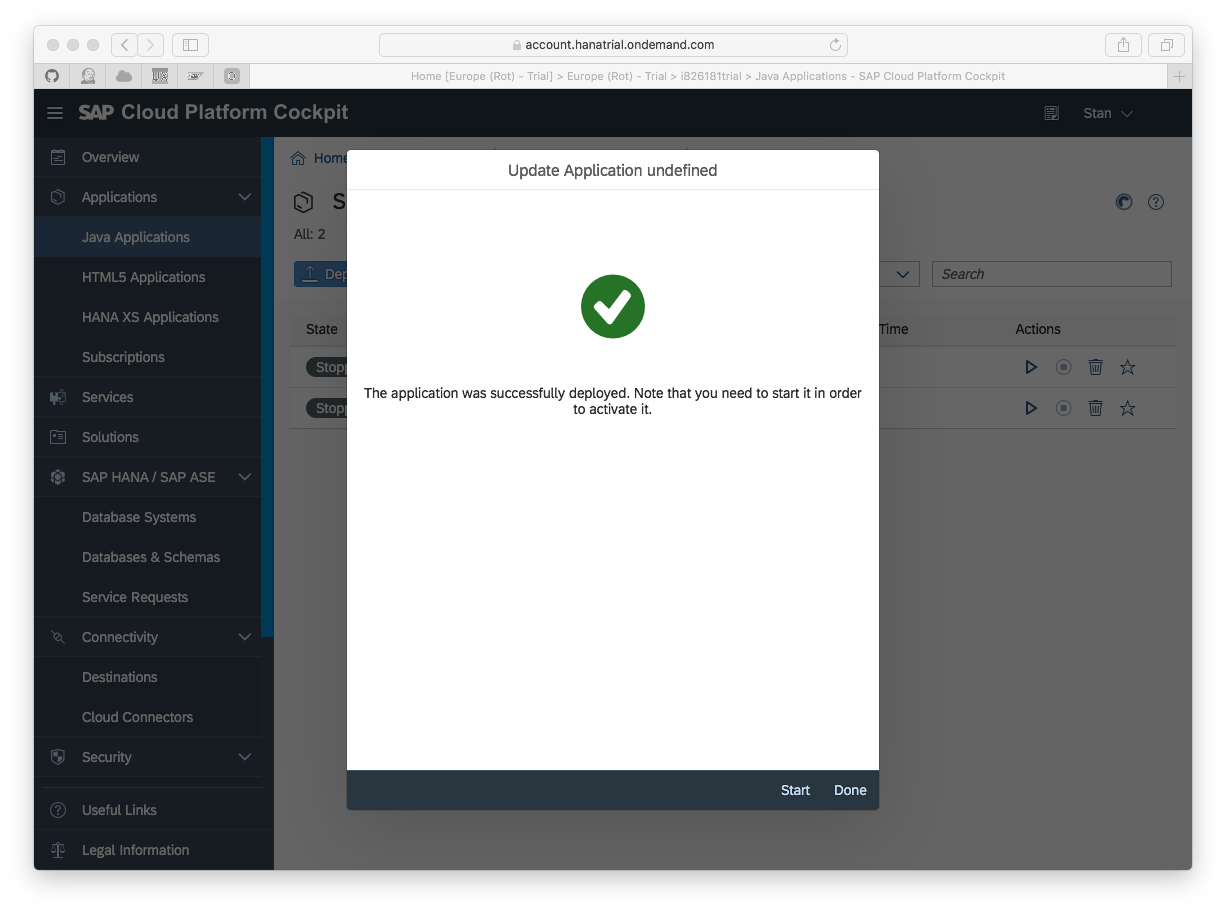
Task: Select the SAP Cloud Platform Cockpit tab
Action: [708, 76]
